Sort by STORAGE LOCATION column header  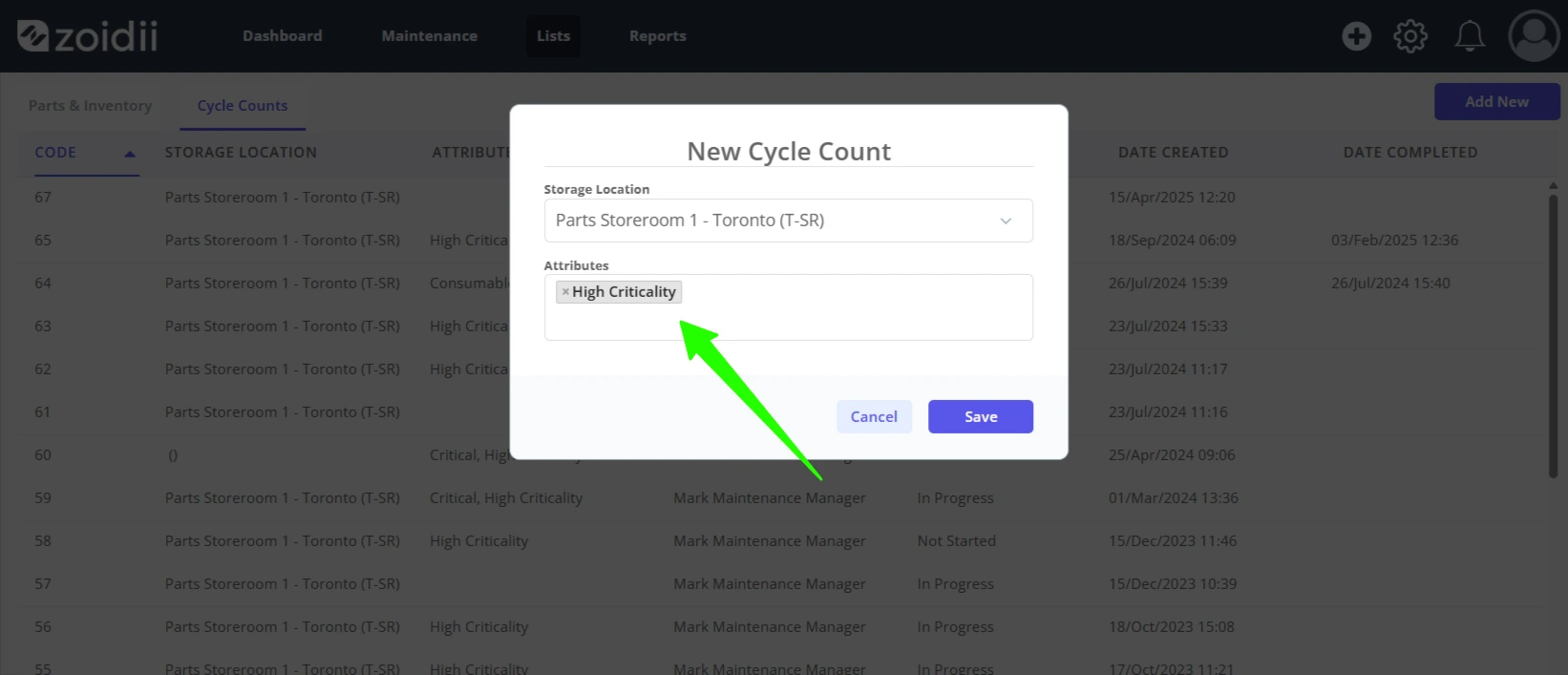pos(241,153)
